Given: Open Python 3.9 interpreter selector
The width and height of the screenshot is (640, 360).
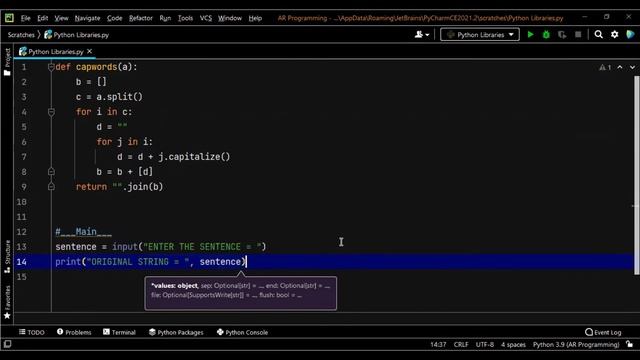Looking at the screenshot, I should [x=576, y=344].
